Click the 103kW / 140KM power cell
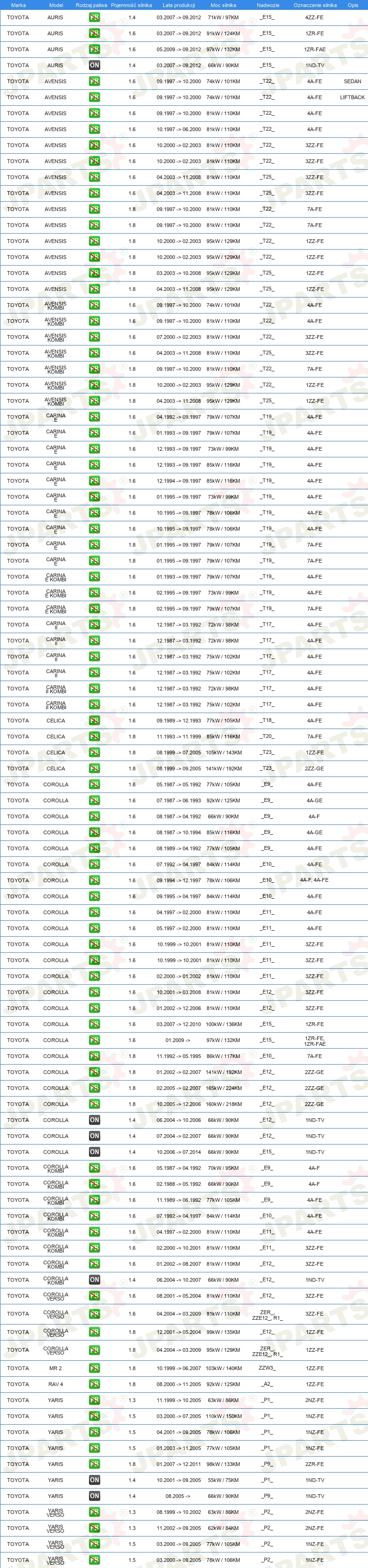This screenshot has height=1568, width=368. 224,1368
